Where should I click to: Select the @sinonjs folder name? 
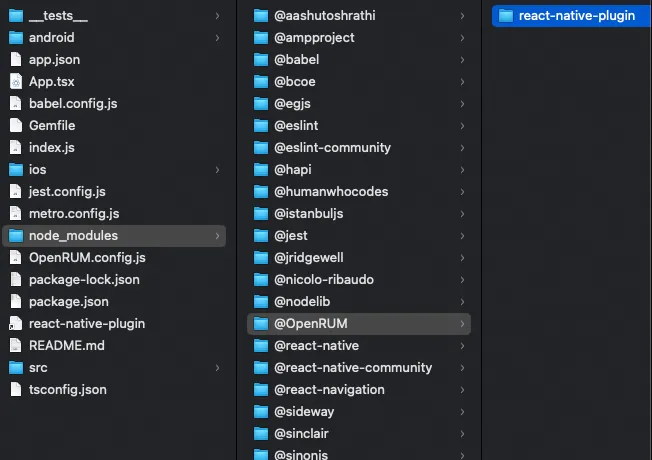301,455
